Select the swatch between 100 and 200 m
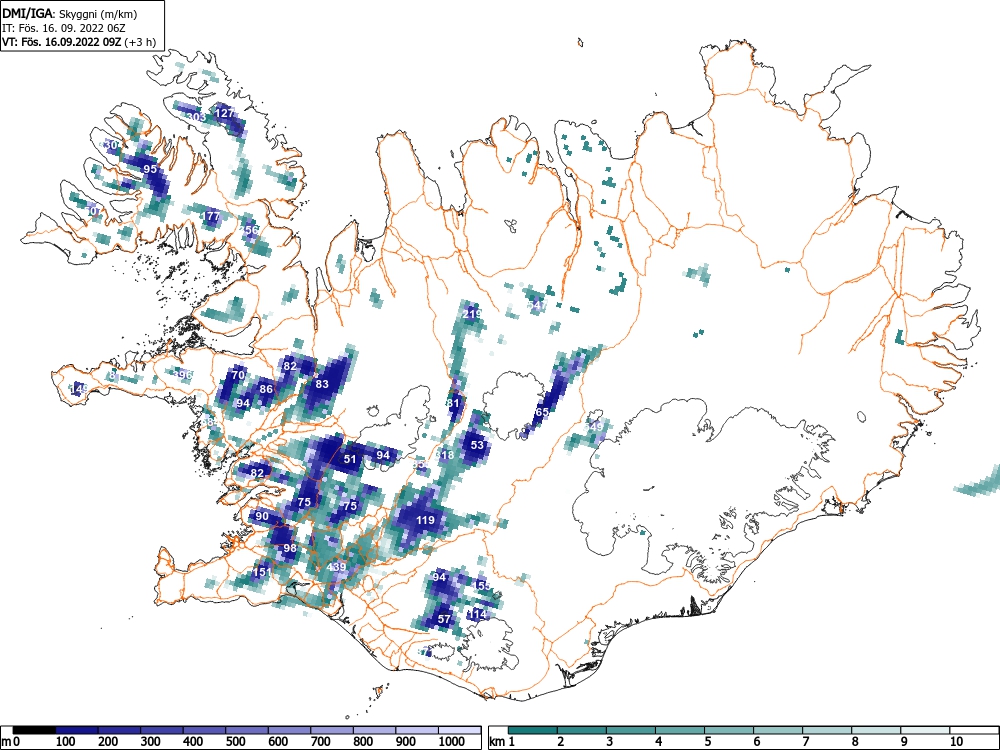Image resolution: width=1000 pixels, height=750 pixels. coord(77,730)
